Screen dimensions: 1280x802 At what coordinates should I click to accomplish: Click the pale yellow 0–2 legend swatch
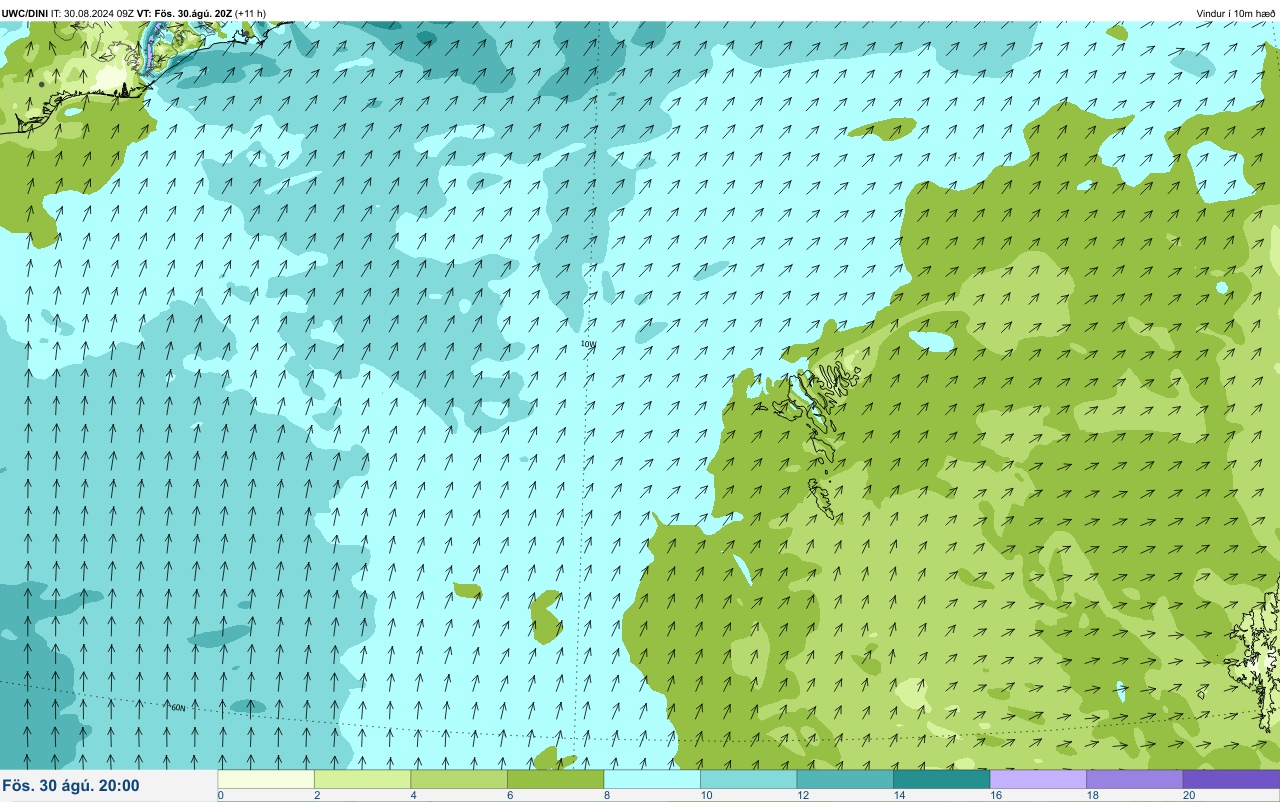(x=266, y=779)
